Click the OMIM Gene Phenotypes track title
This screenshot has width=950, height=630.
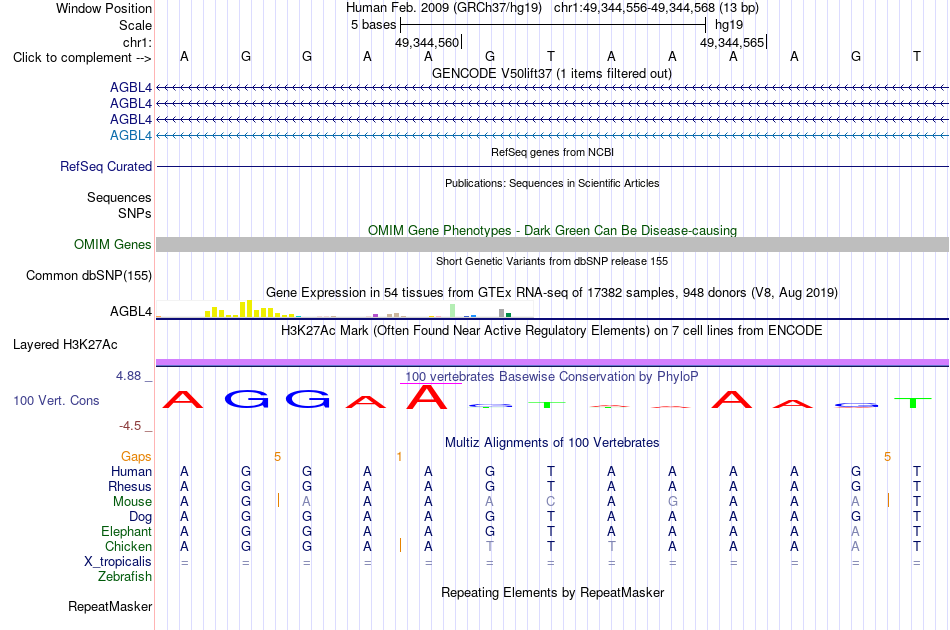(553, 231)
